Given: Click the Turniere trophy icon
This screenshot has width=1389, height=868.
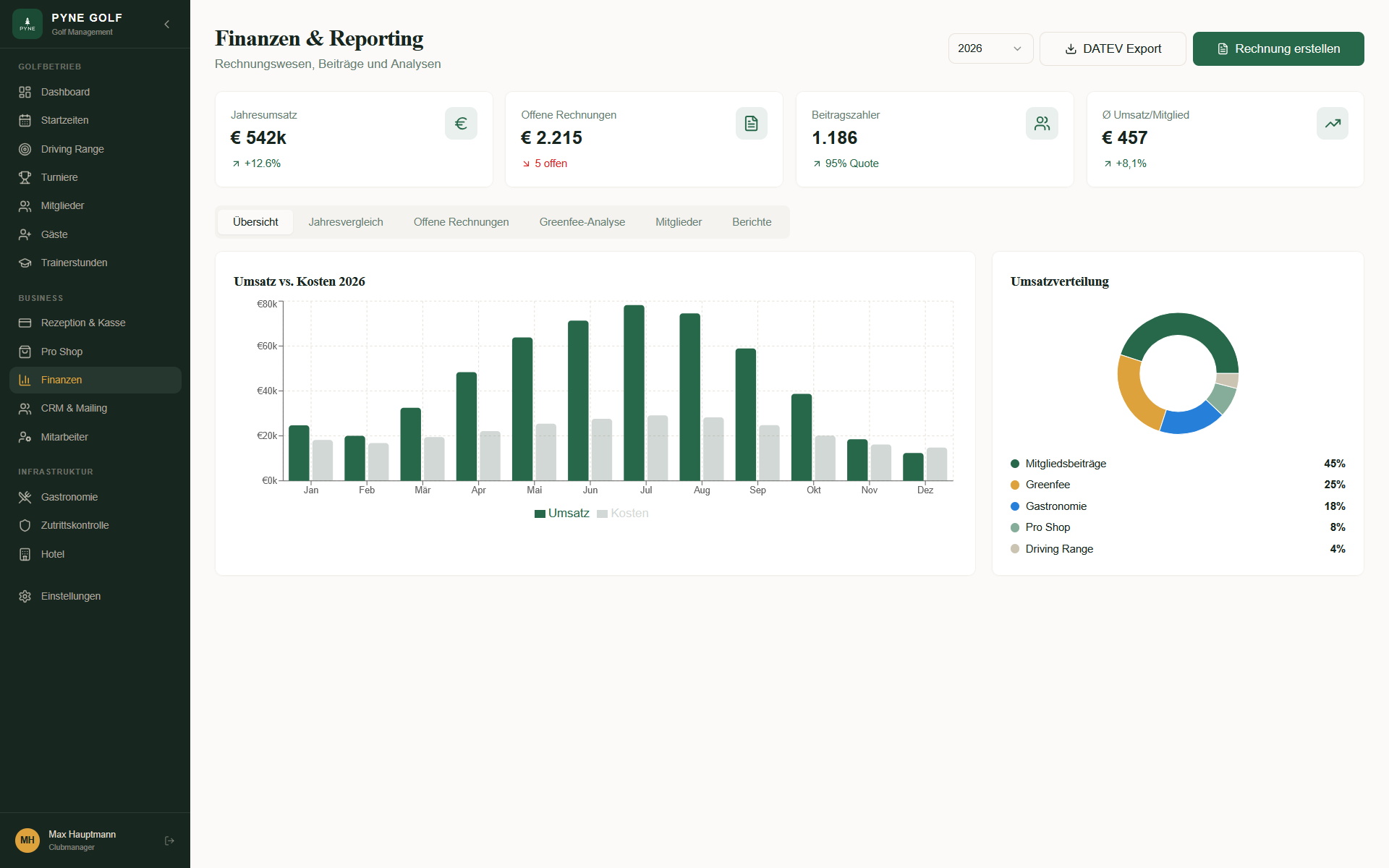Looking at the screenshot, I should [x=25, y=177].
